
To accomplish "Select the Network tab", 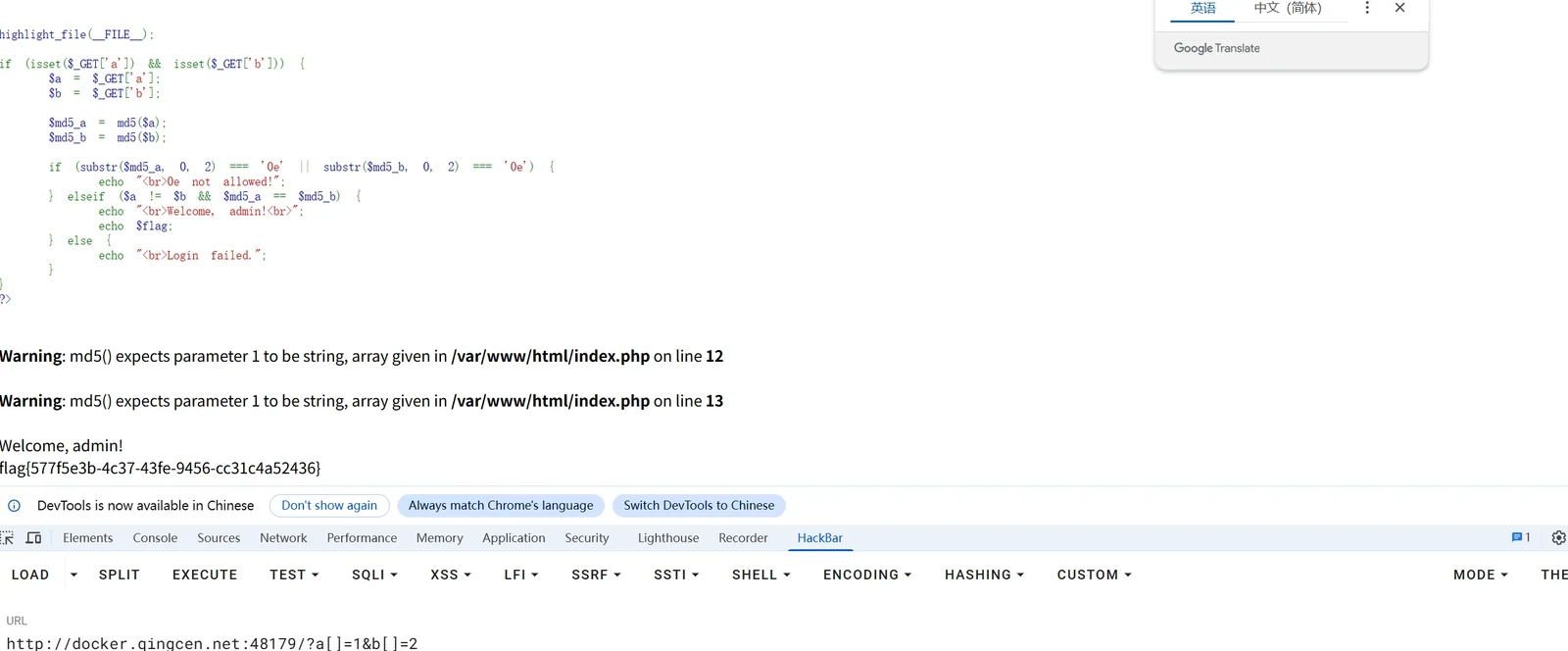I will (x=283, y=538).
